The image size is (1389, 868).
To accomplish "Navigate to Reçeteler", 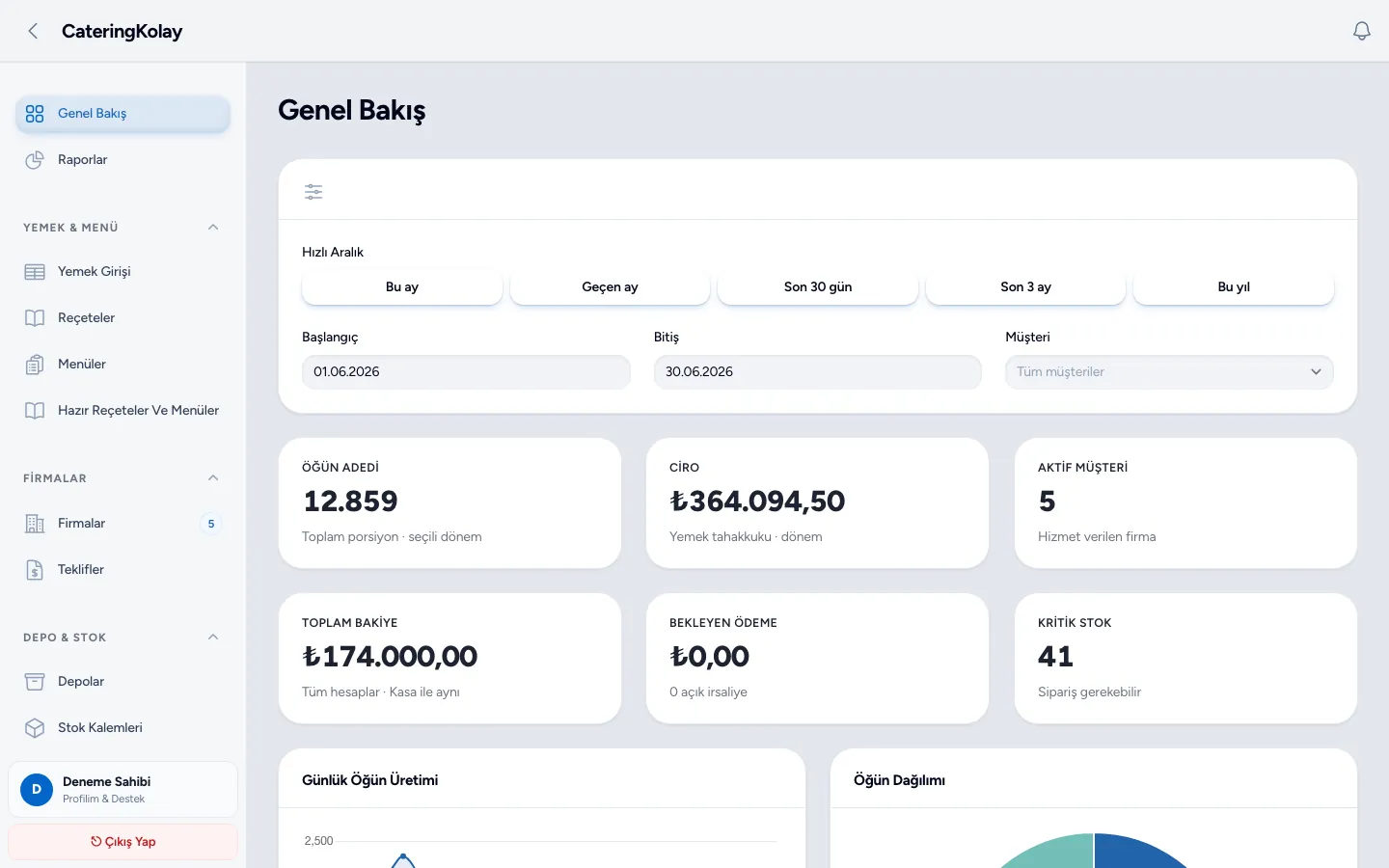I will point(123,318).
